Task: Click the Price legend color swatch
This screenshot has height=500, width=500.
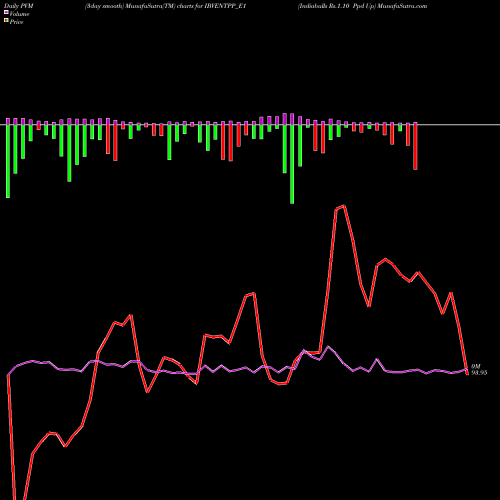Action: pyautogui.click(x=6, y=21)
